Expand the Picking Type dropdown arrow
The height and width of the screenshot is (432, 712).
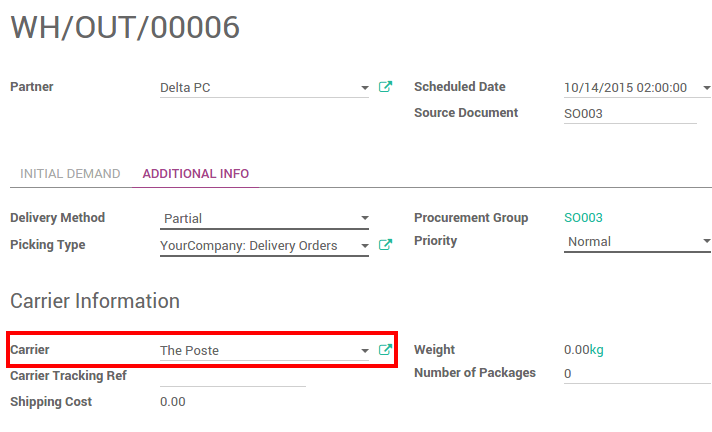pos(365,246)
